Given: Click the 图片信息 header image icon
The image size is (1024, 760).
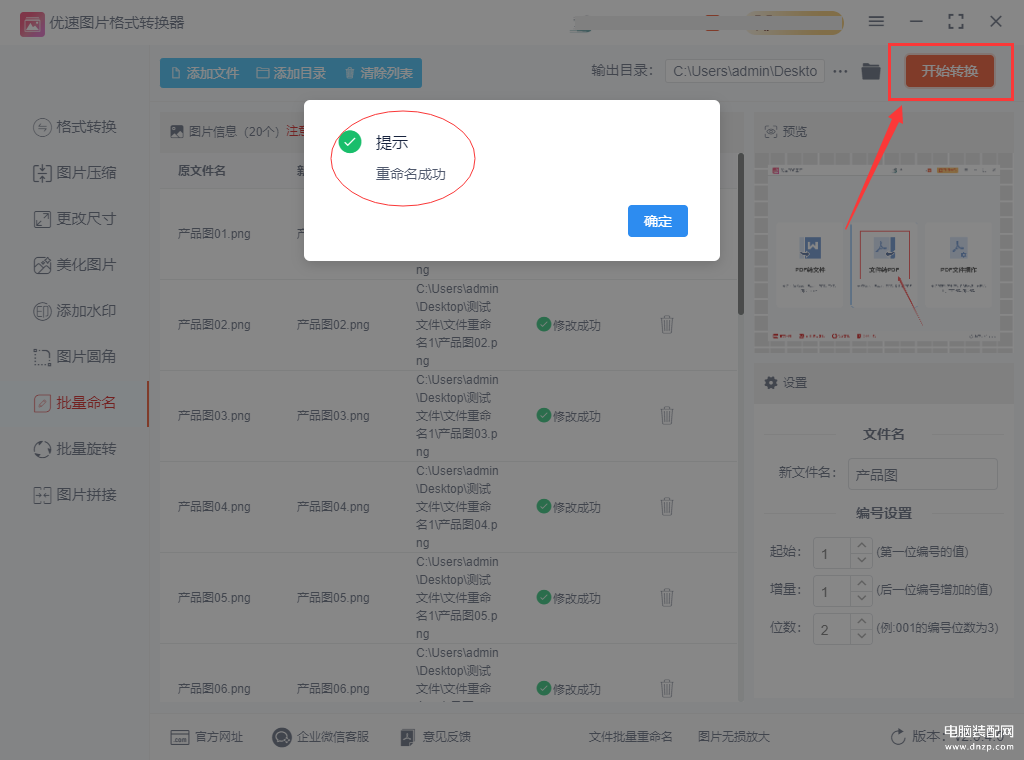Looking at the screenshot, I should click(176, 132).
